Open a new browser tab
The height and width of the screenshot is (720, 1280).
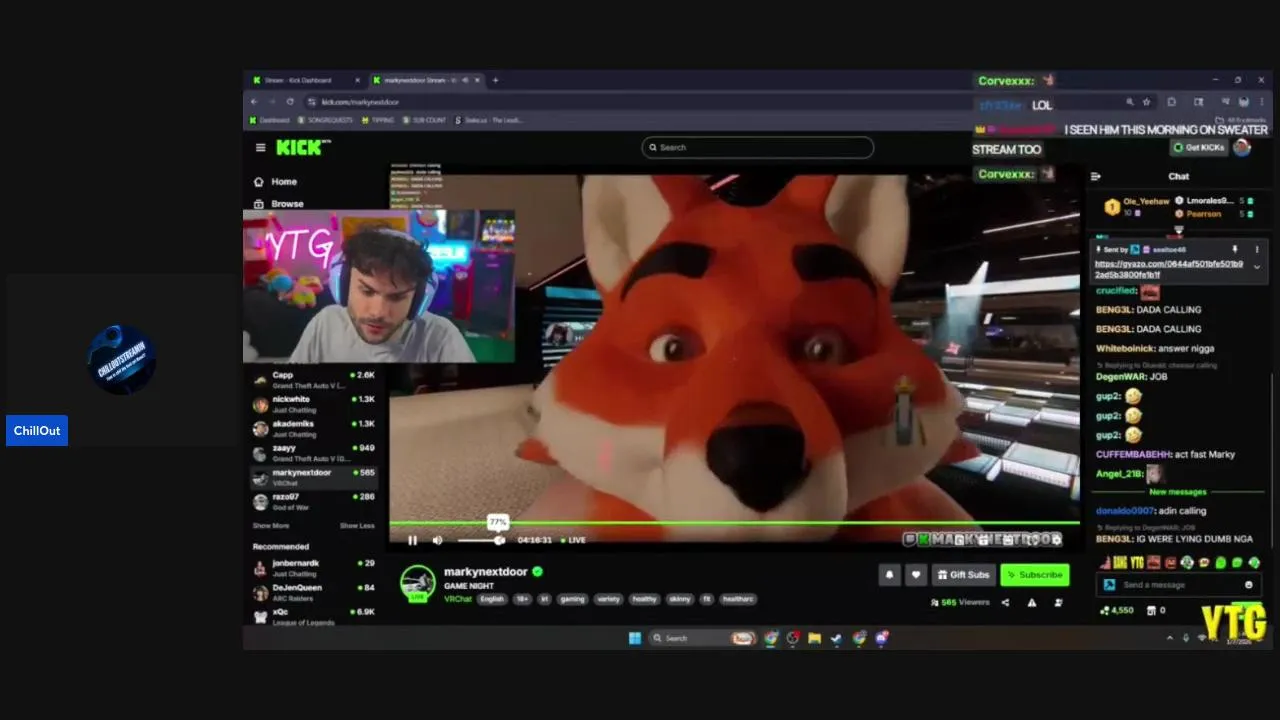(495, 80)
